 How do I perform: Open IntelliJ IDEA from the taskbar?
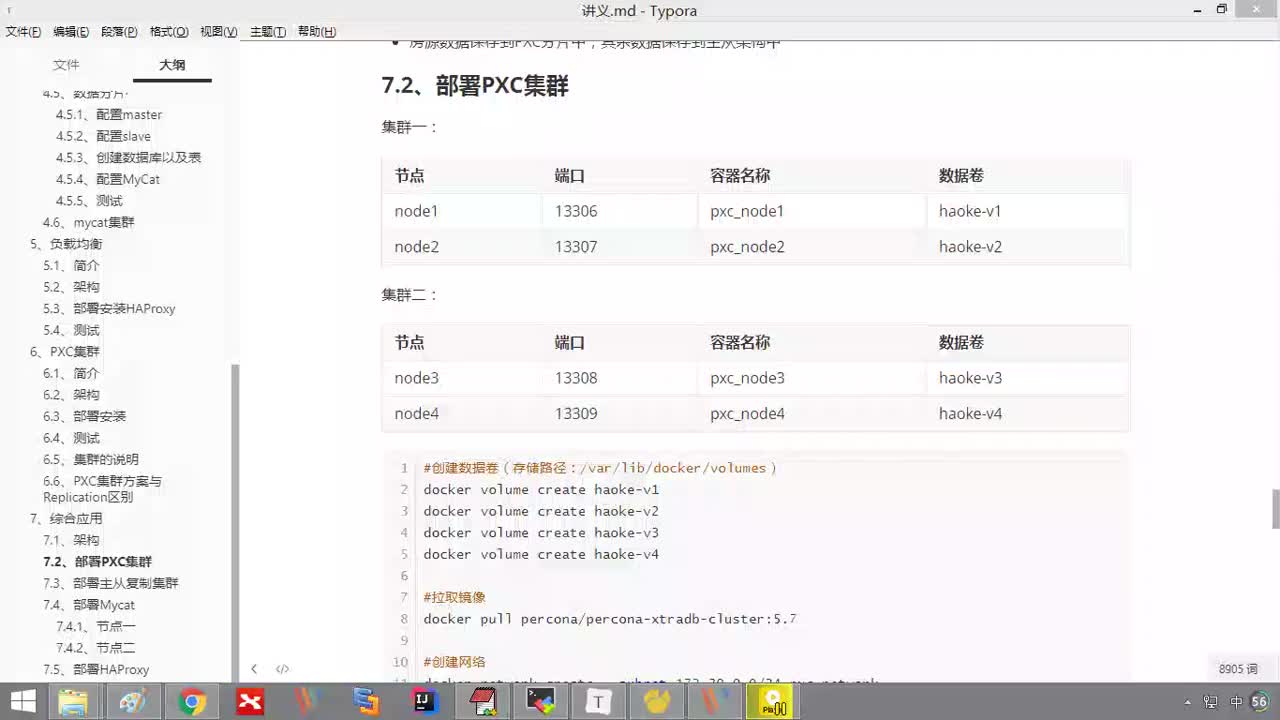coord(425,702)
